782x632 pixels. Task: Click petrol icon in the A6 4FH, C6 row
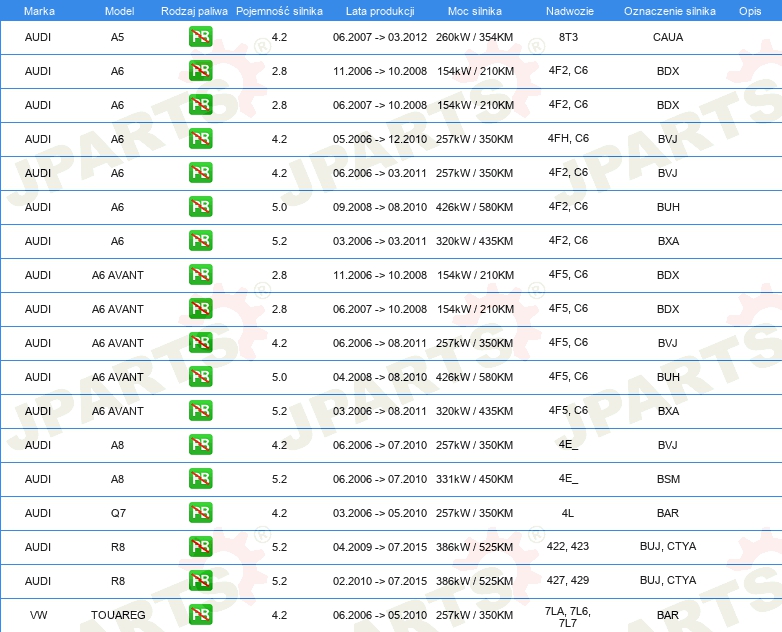(x=200, y=139)
